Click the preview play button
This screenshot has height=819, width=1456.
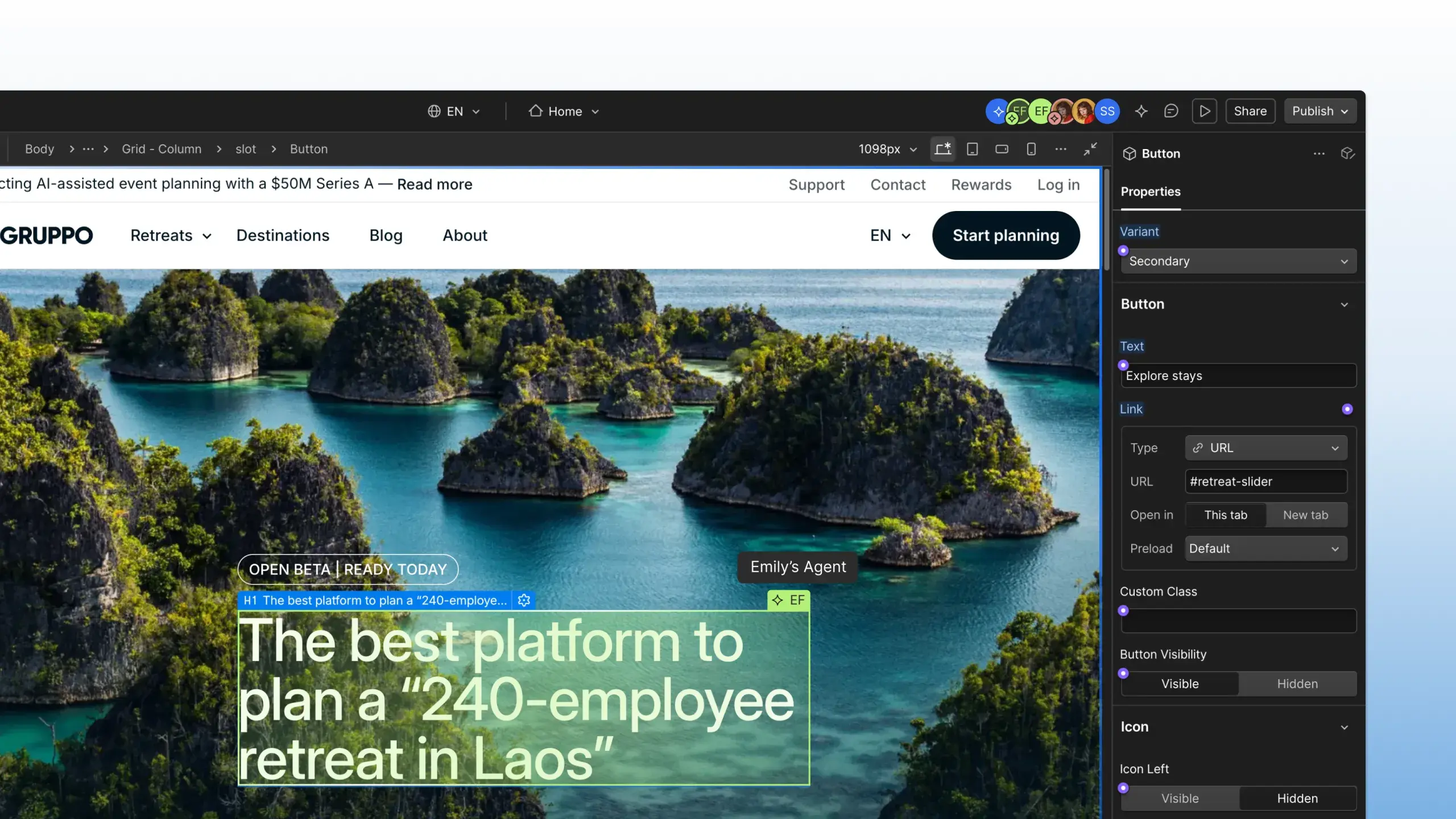pyautogui.click(x=1205, y=111)
